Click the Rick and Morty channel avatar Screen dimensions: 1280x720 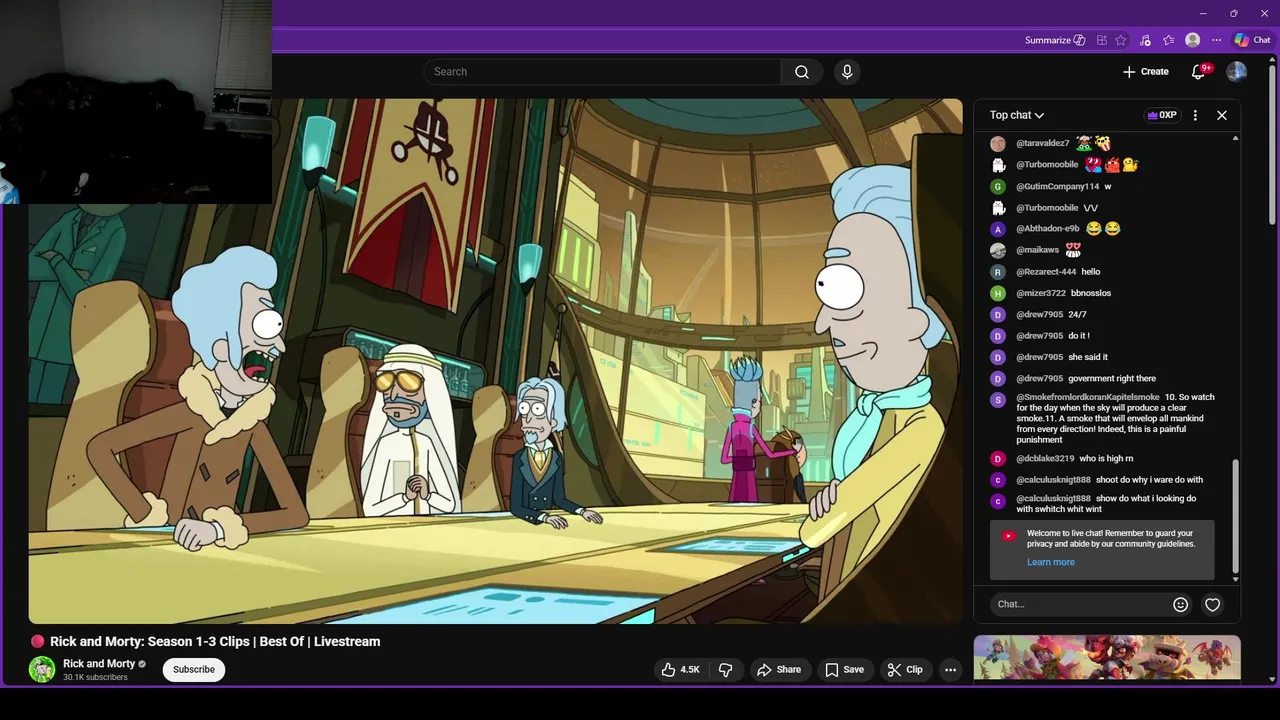42,669
